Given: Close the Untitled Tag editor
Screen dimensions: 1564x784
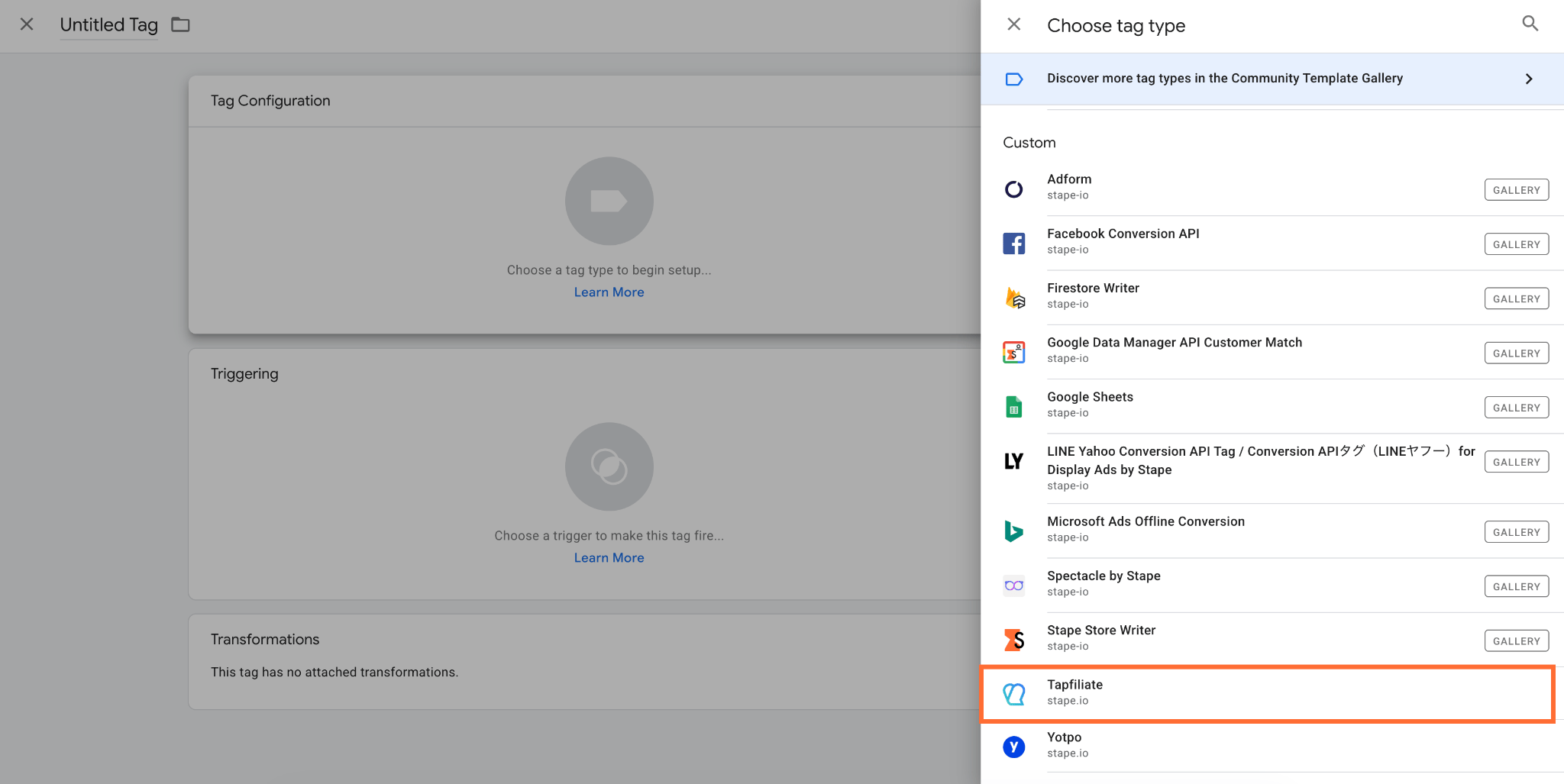Looking at the screenshot, I should click(x=27, y=24).
